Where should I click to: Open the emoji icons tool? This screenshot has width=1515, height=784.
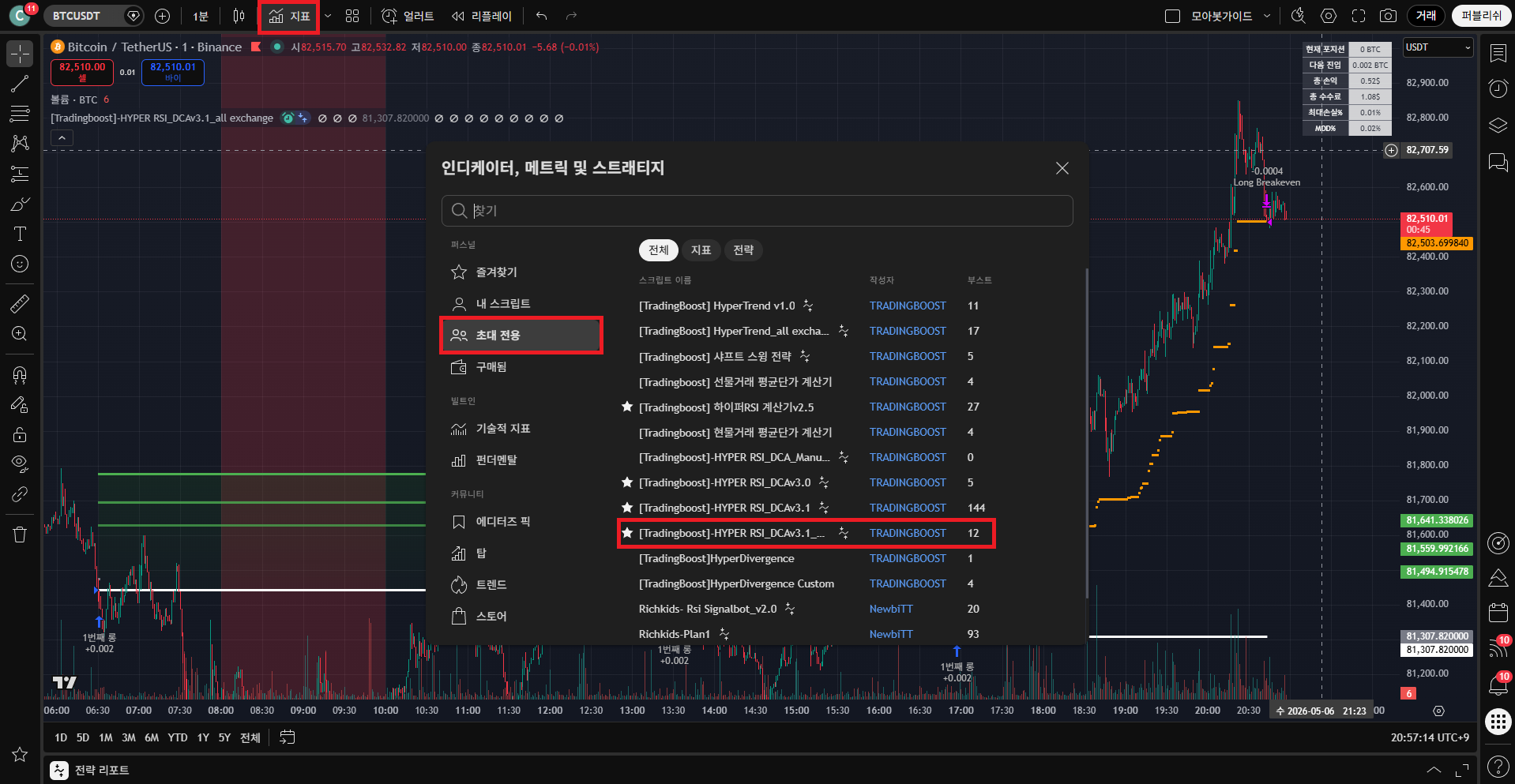pyautogui.click(x=20, y=264)
